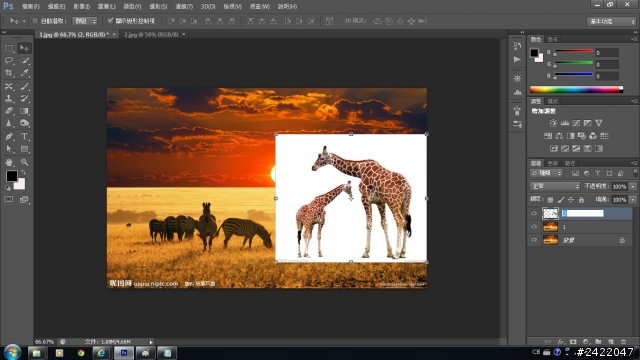
Task: Toggle lock all padlock icon
Action: tap(581, 200)
